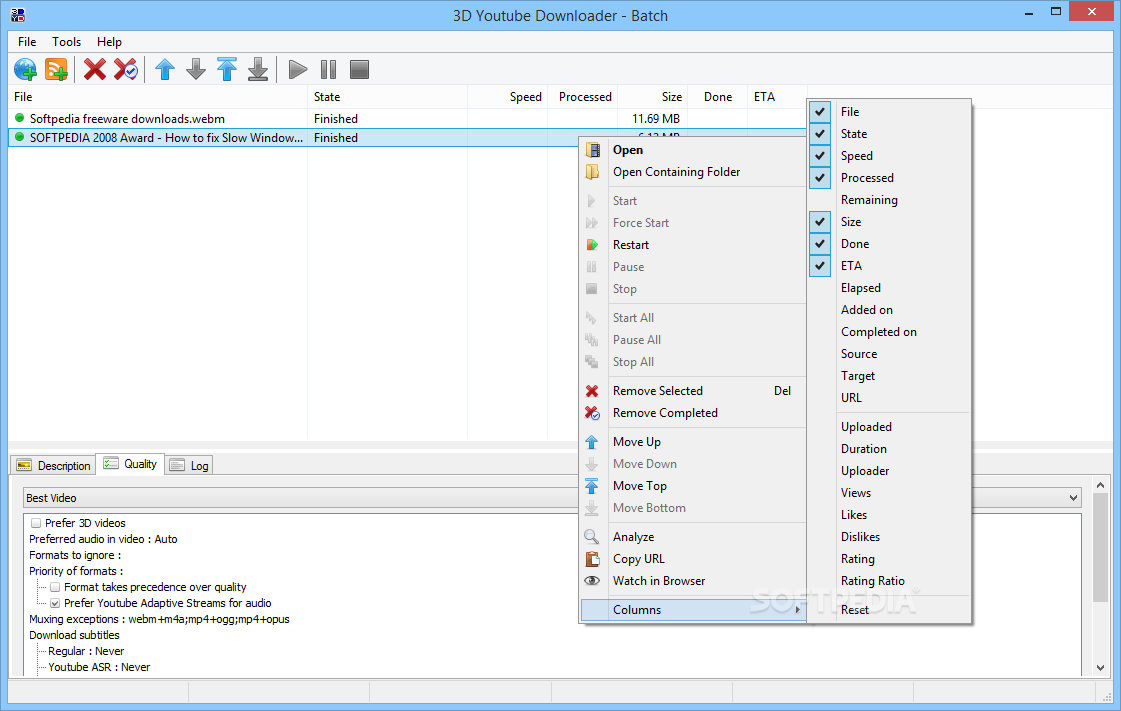This screenshot has width=1121, height=711.
Task: Switch to the Log tab
Action: (189, 465)
